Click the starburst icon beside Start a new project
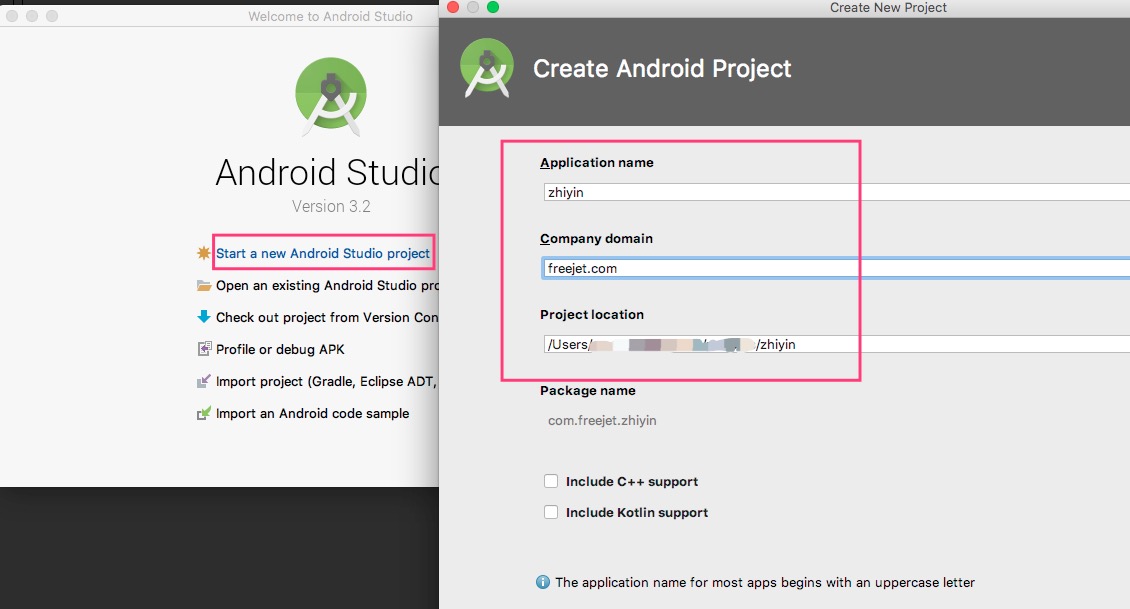Screen dimensions: 1130x609 click(x=204, y=253)
